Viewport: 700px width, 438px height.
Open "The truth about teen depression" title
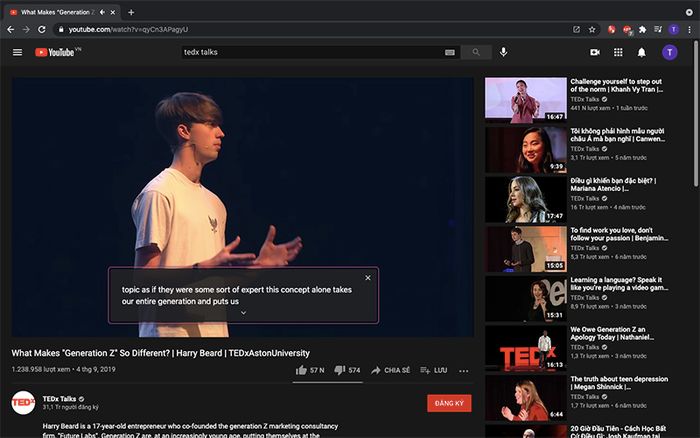[x=619, y=383]
